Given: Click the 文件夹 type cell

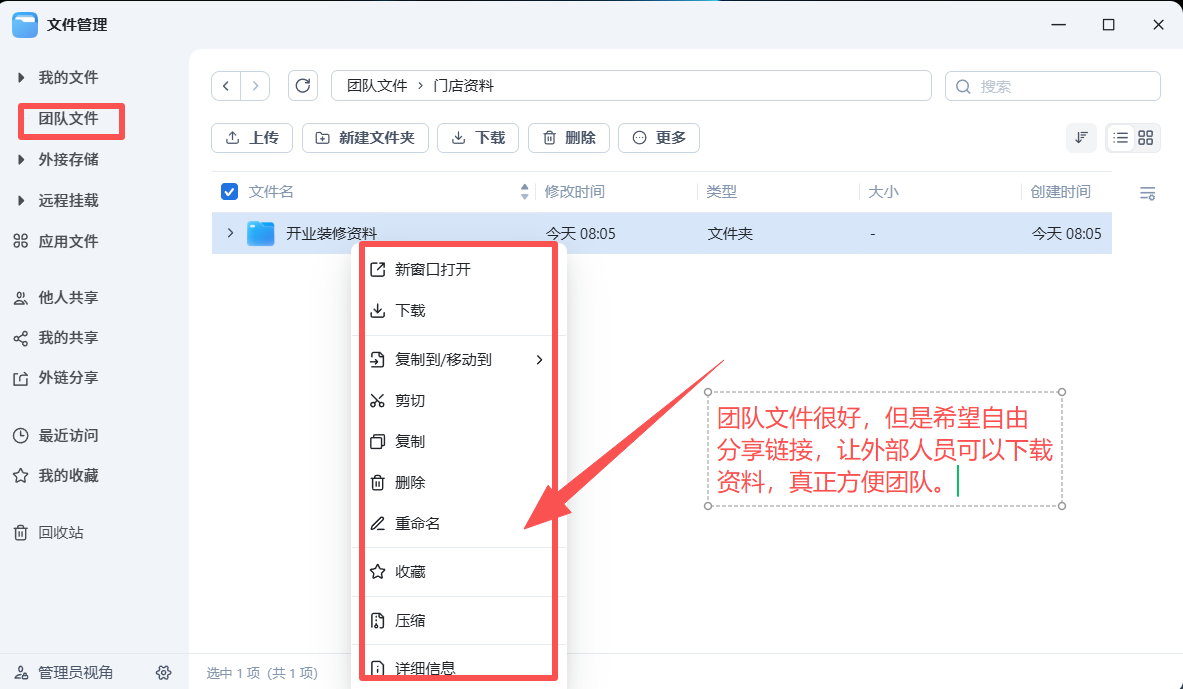Looking at the screenshot, I should [x=730, y=234].
